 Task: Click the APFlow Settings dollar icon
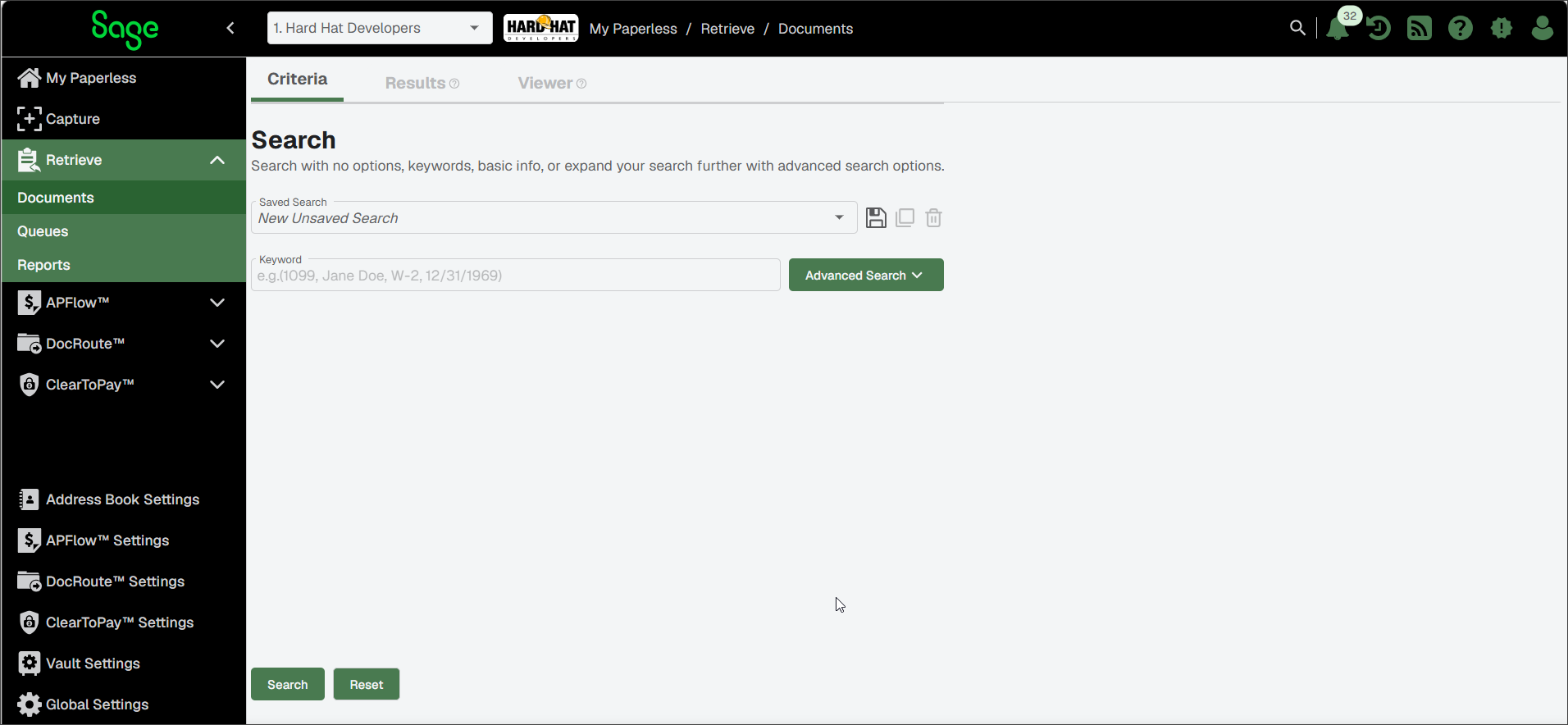point(29,540)
